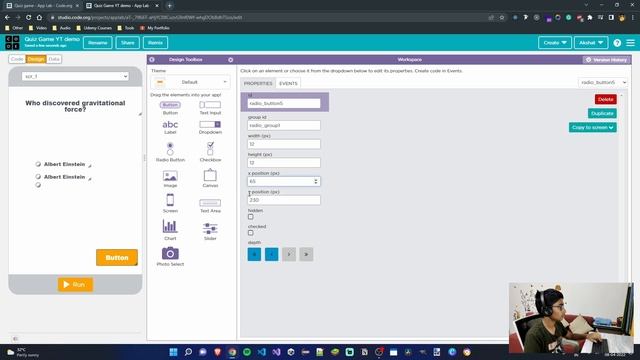640x360 pixels.
Task: Open Windows Start menu
Action: (x=173, y=352)
